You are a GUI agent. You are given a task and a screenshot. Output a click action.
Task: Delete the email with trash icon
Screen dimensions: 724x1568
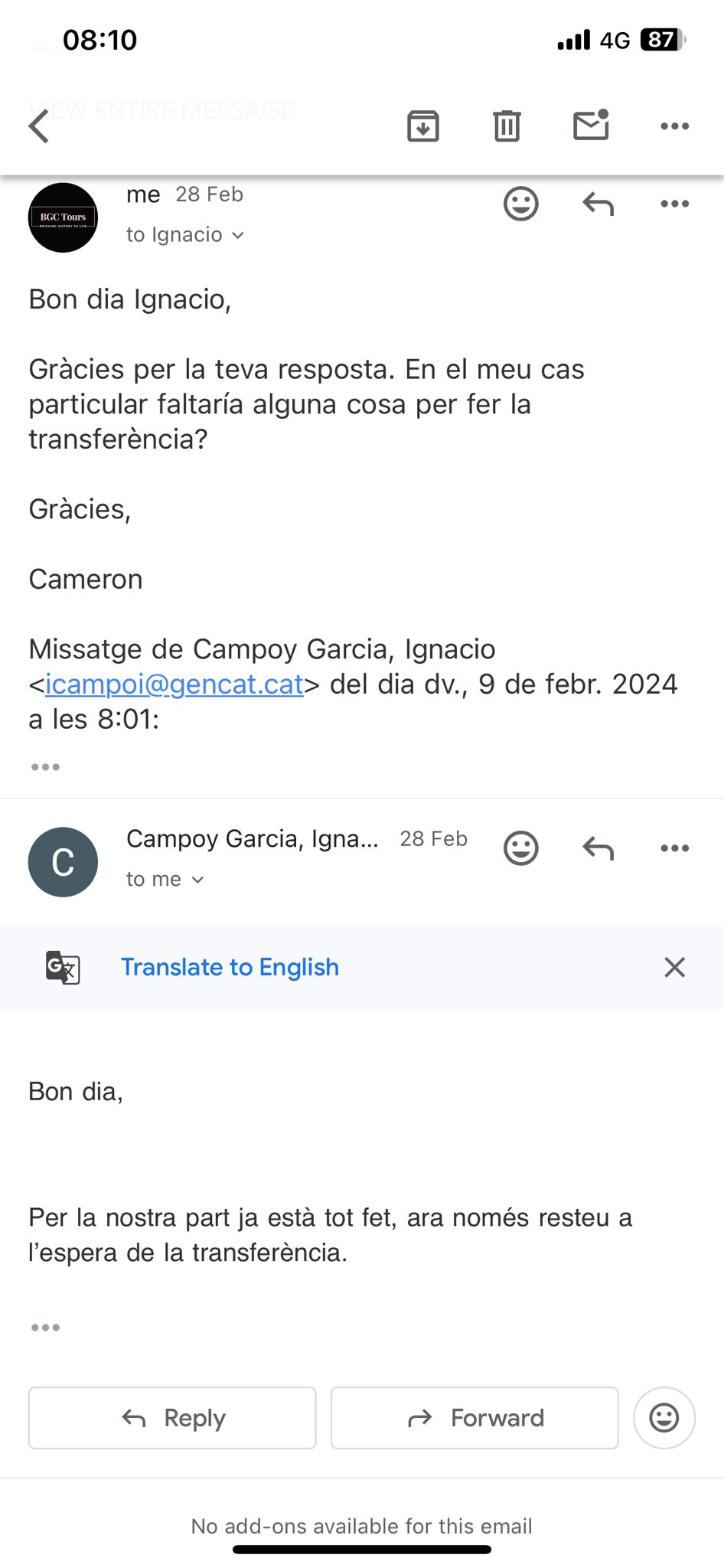click(x=506, y=126)
